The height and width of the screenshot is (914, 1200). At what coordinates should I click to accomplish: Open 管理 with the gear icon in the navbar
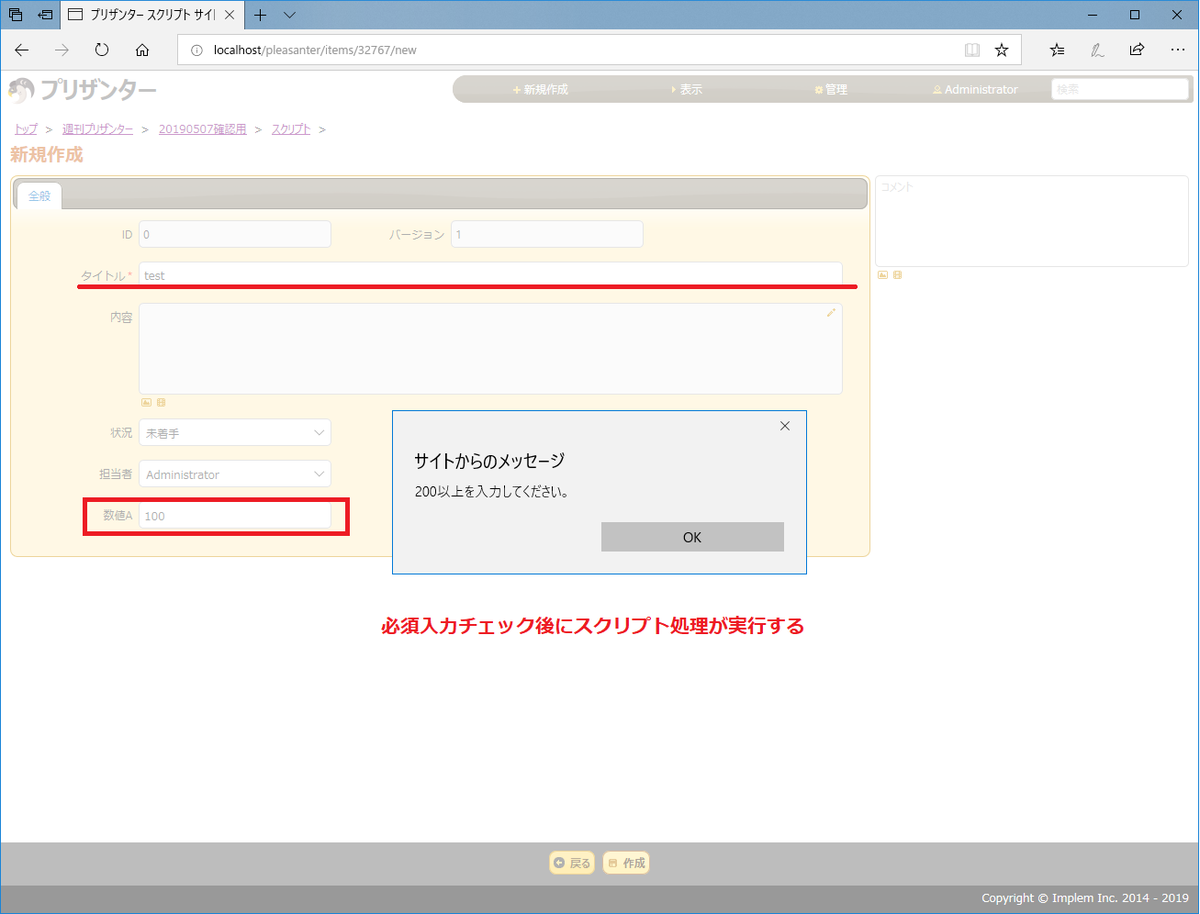pos(831,88)
